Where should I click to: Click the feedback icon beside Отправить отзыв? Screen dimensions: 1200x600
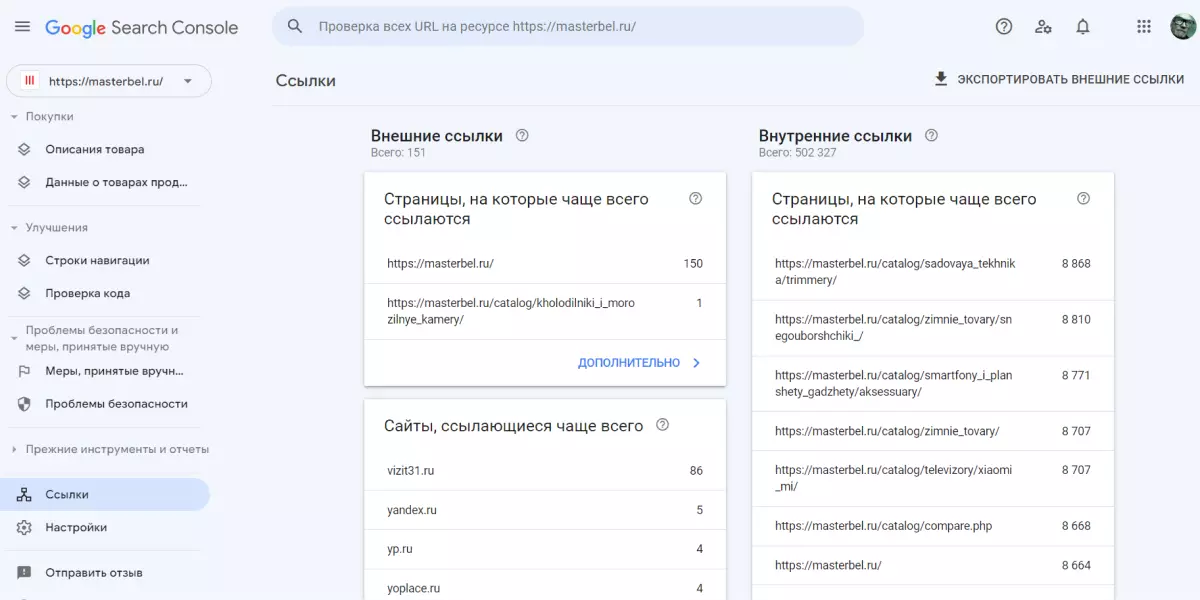pos(25,573)
